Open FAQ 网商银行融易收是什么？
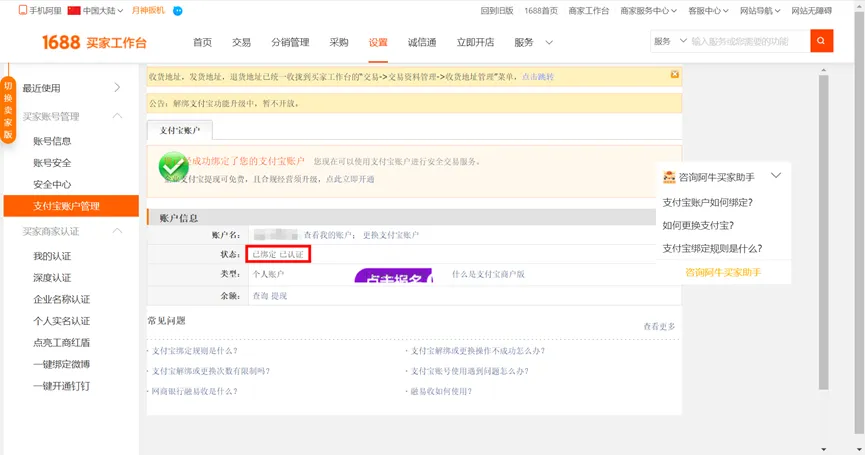This screenshot has width=865, height=455. (x=194, y=392)
